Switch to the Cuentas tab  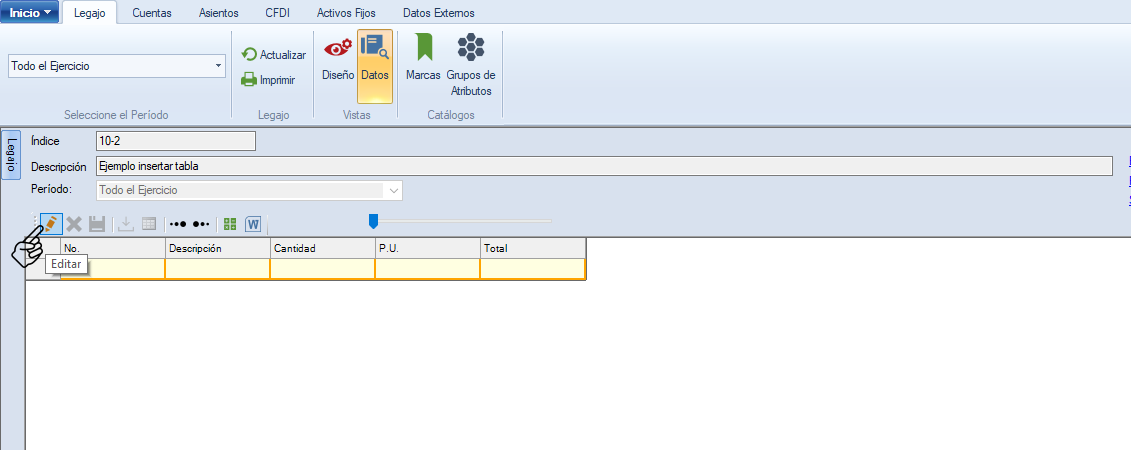(x=152, y=13)
